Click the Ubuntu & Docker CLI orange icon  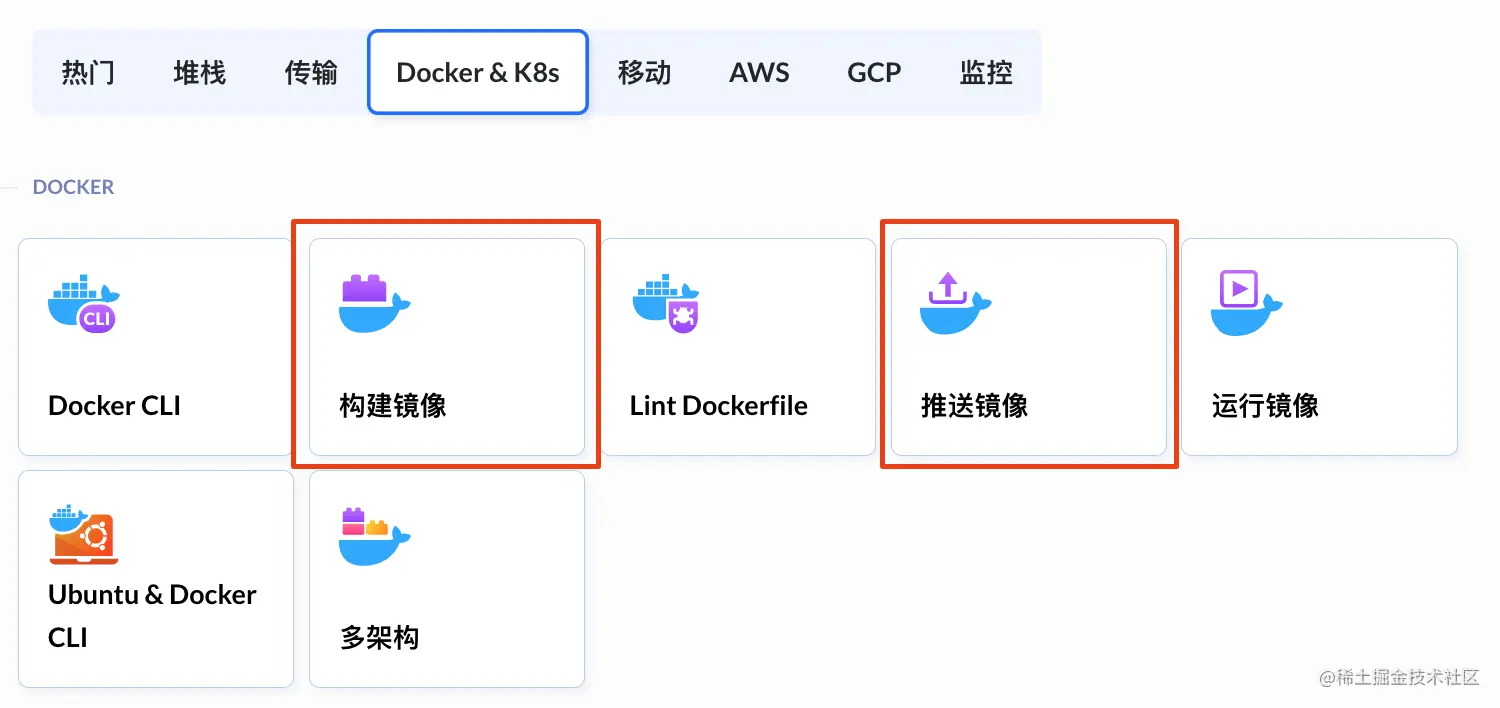click(x=83, y=535)
